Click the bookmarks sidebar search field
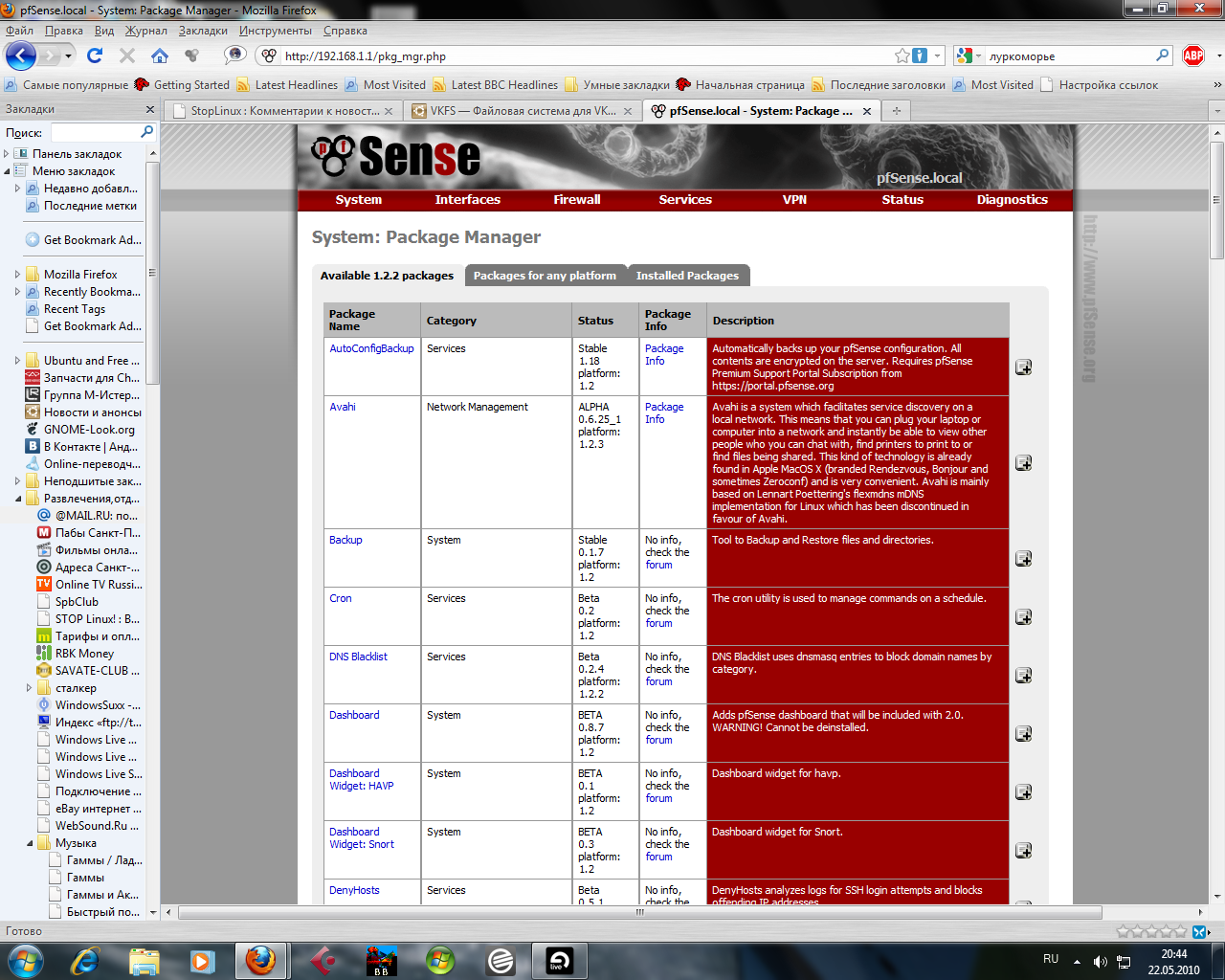1225x980 pixels. click(96, 132)
